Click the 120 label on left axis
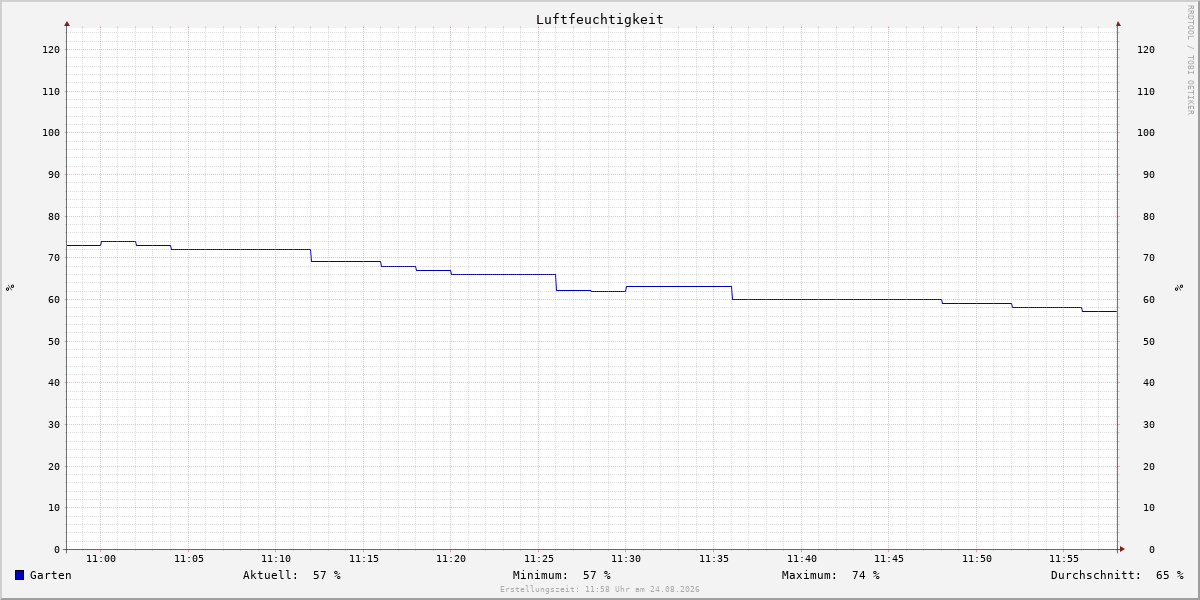 click(51, 49)
